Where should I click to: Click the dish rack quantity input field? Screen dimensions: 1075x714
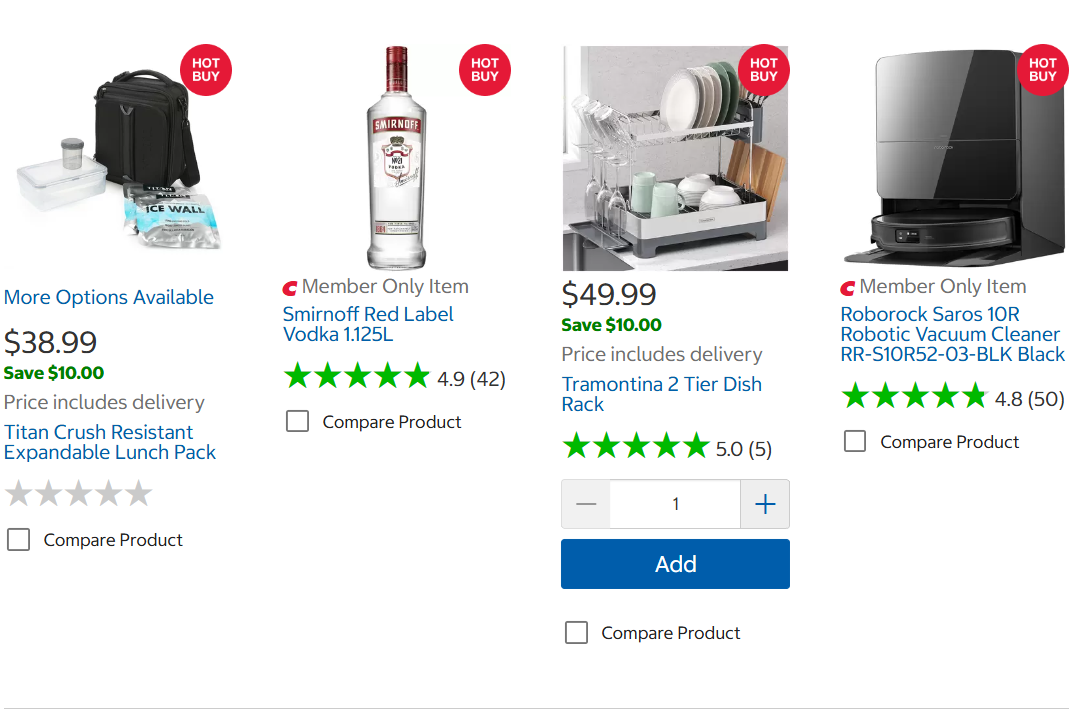[x=675, y=504]
